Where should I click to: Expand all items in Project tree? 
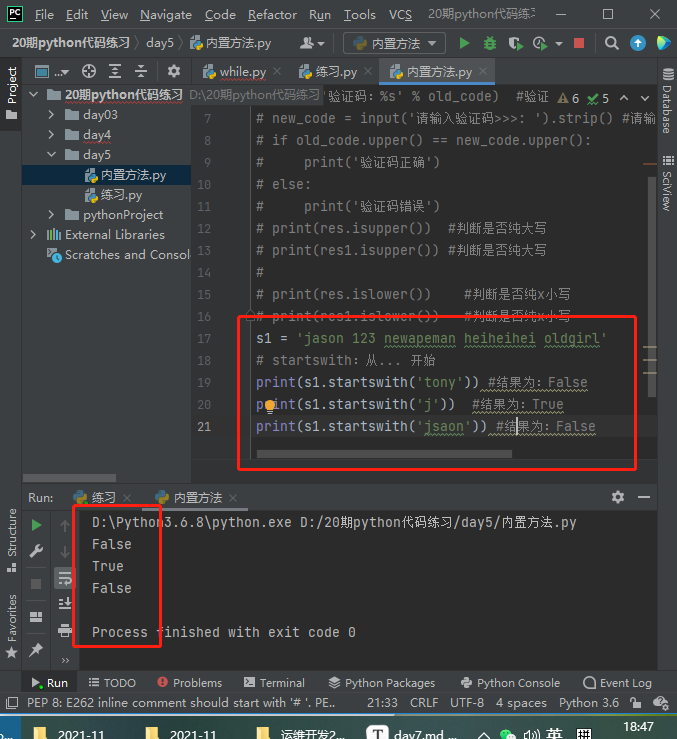click(115, 72)
